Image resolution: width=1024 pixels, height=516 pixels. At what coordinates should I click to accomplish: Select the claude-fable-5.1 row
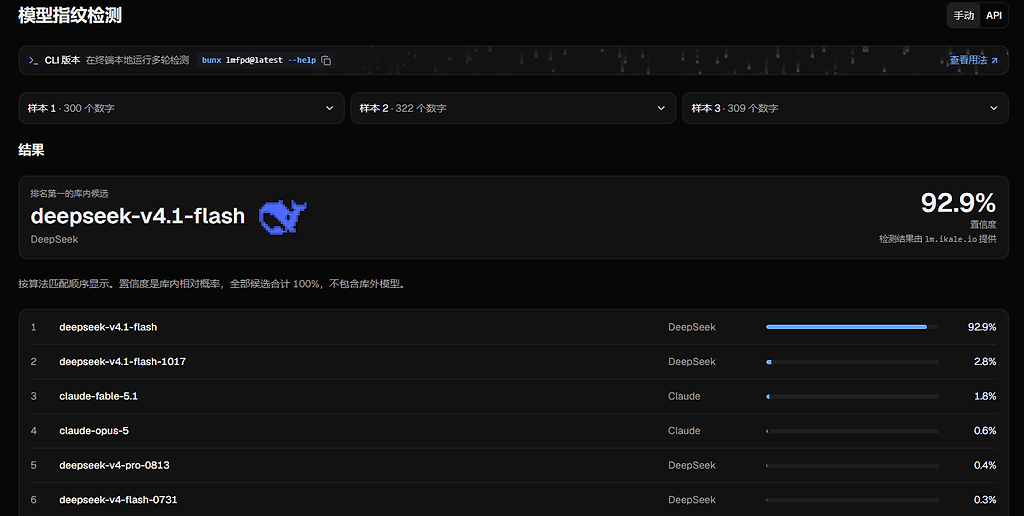pos(513,396)
